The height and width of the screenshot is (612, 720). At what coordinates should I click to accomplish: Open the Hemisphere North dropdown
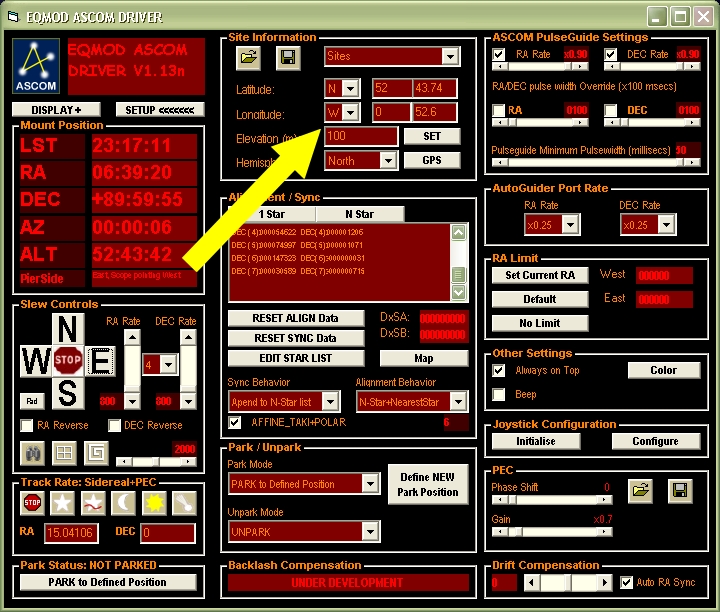click(x=388, y=161)
